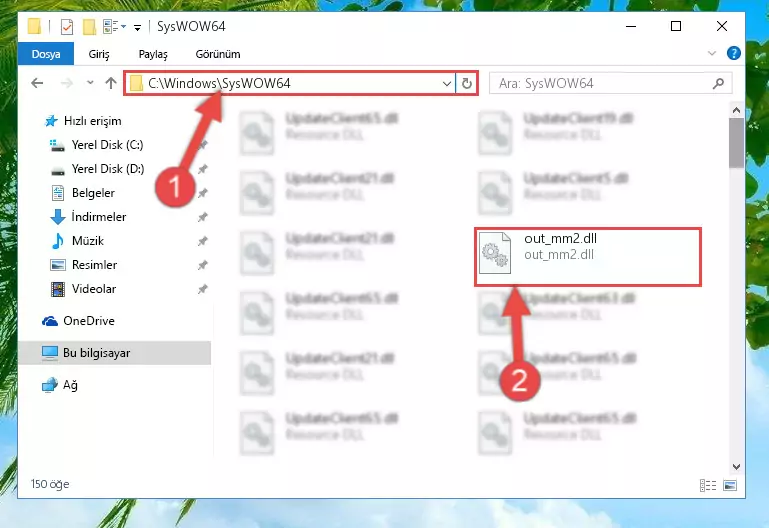Click the Properties quick access icon
Screen dimensions: 769x528
click(x=67, y=26)
